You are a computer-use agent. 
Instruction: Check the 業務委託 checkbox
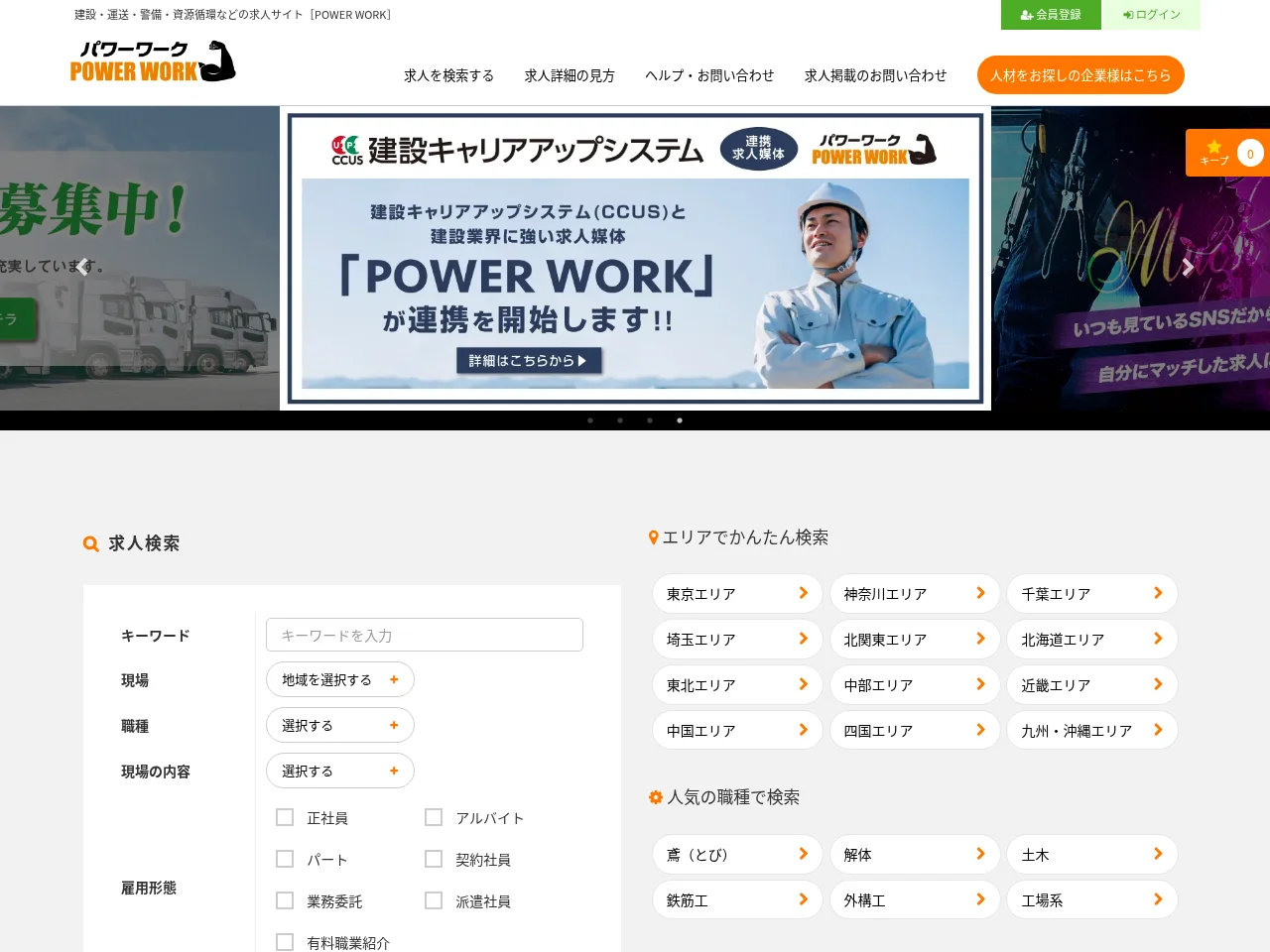point(285,900)
